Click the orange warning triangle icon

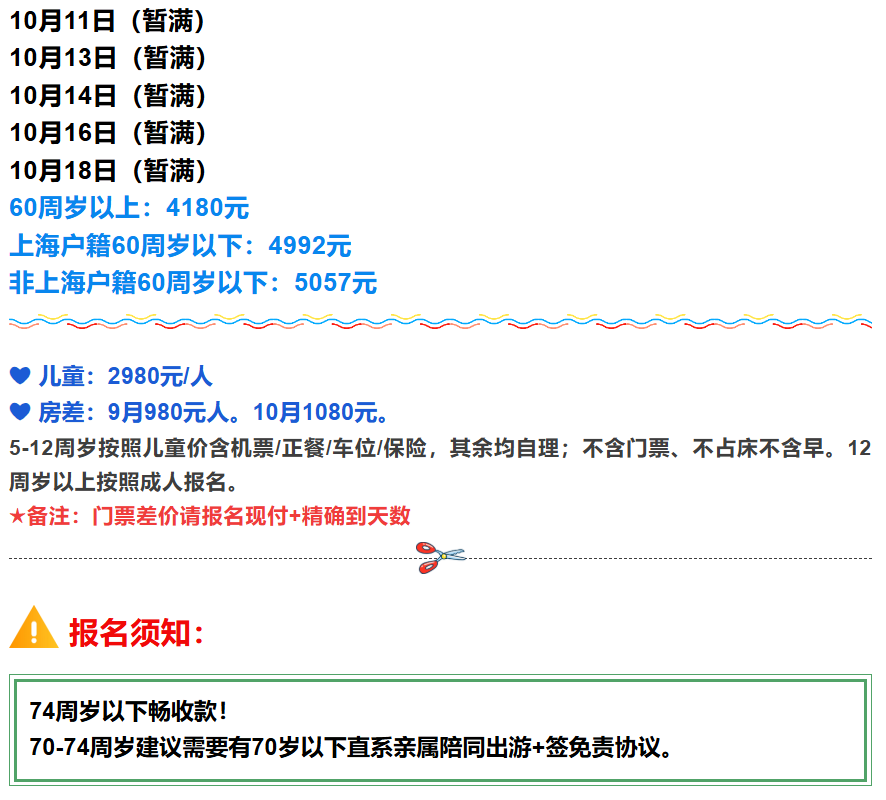coord(34,627)
